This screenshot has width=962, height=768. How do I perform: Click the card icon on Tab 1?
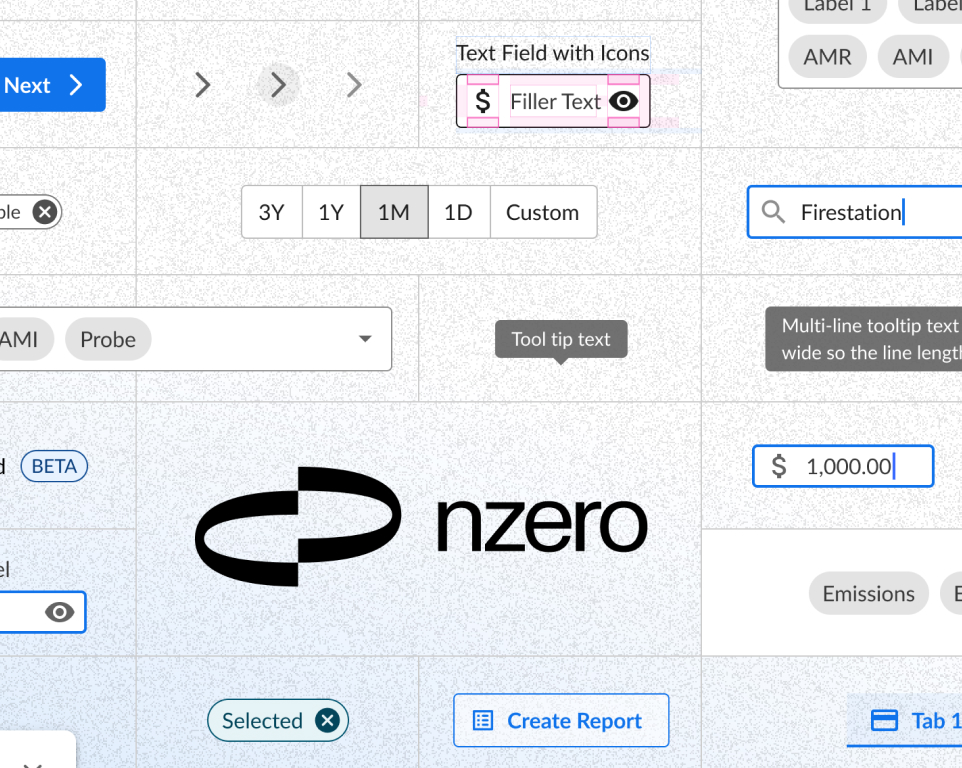[x=884, y=721]
